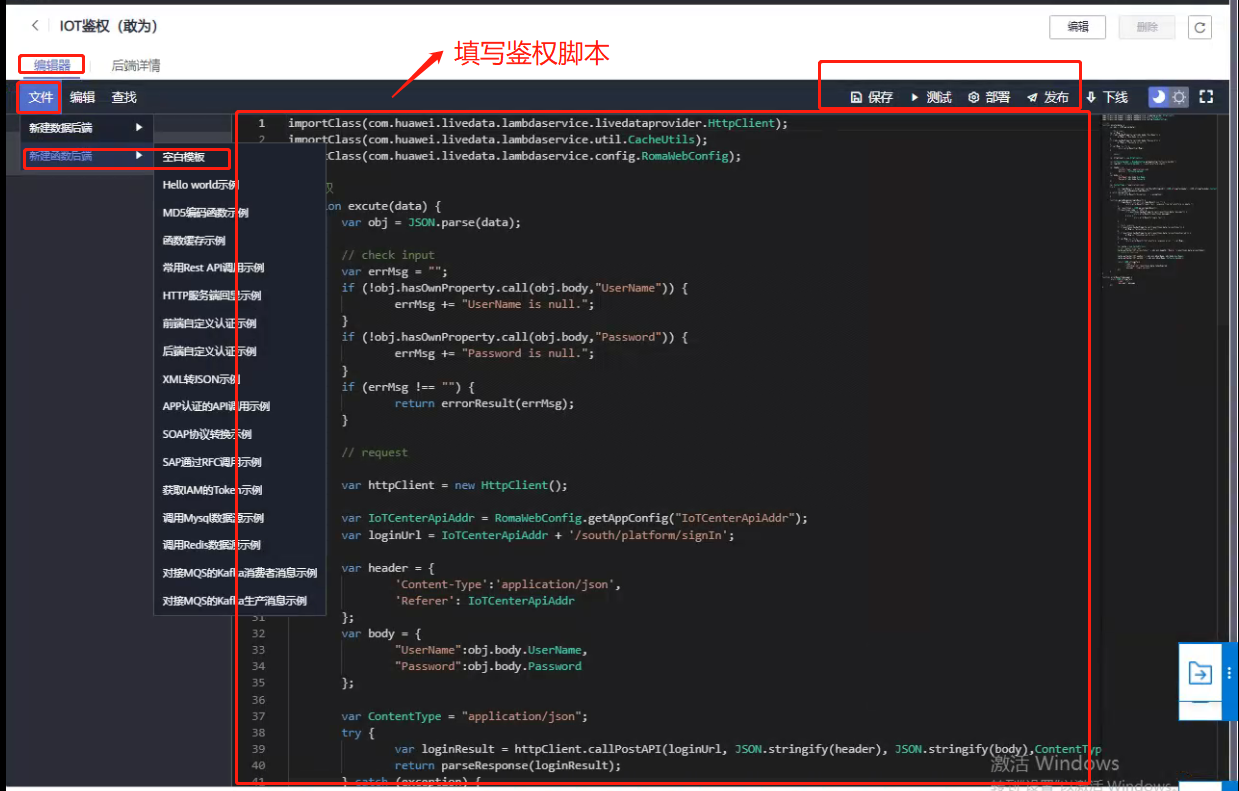Screen dimensions: 1239x791
Task: Choose 前端自定义认证示例 template
Action: (209, 324)
